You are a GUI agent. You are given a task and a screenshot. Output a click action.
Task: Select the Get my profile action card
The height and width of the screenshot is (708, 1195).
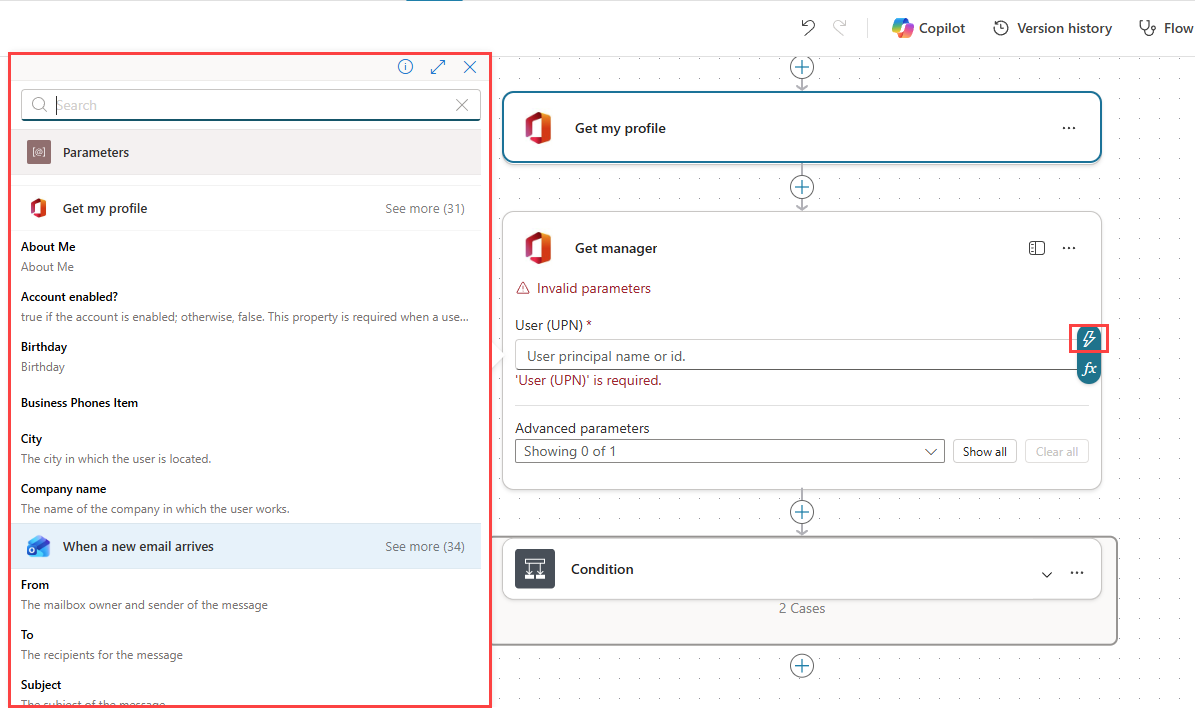[802, 128]
